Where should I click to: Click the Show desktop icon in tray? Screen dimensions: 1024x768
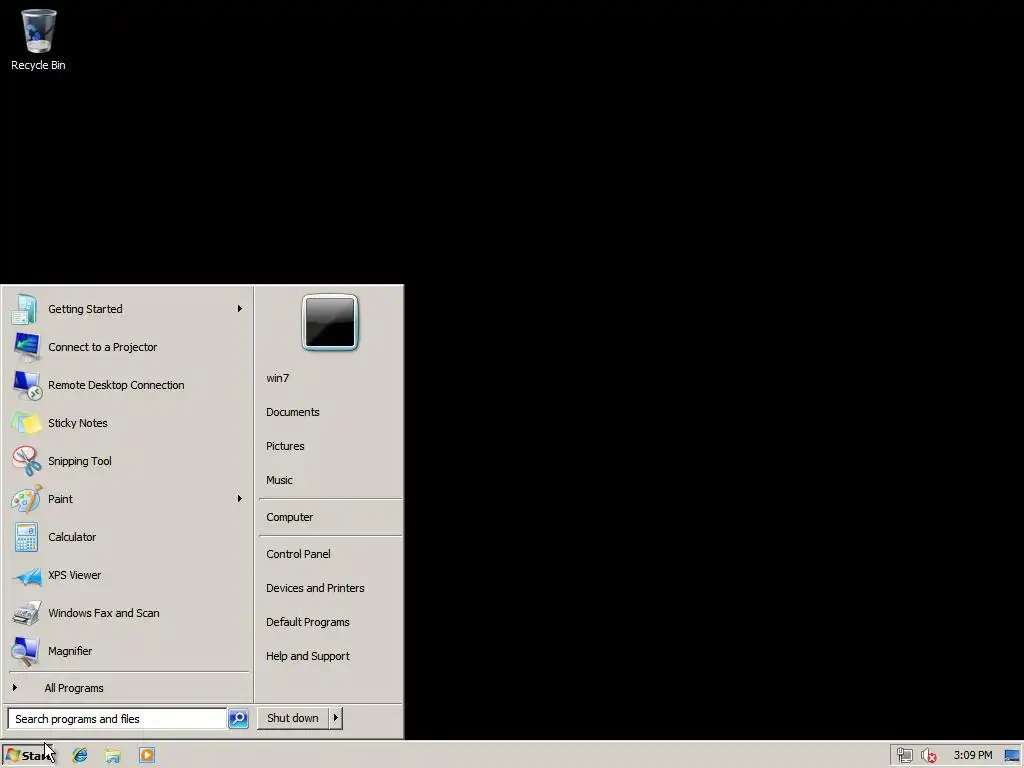tap(1012, 756)
